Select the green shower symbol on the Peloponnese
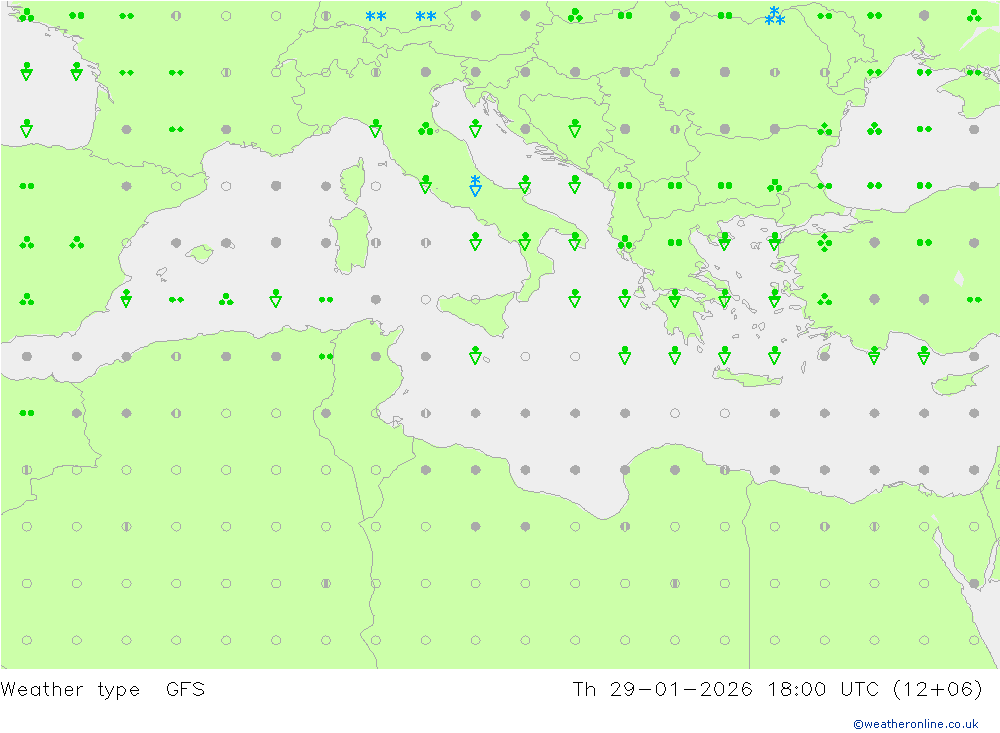The image size is (1000, 733). click(x=675, y=298)
